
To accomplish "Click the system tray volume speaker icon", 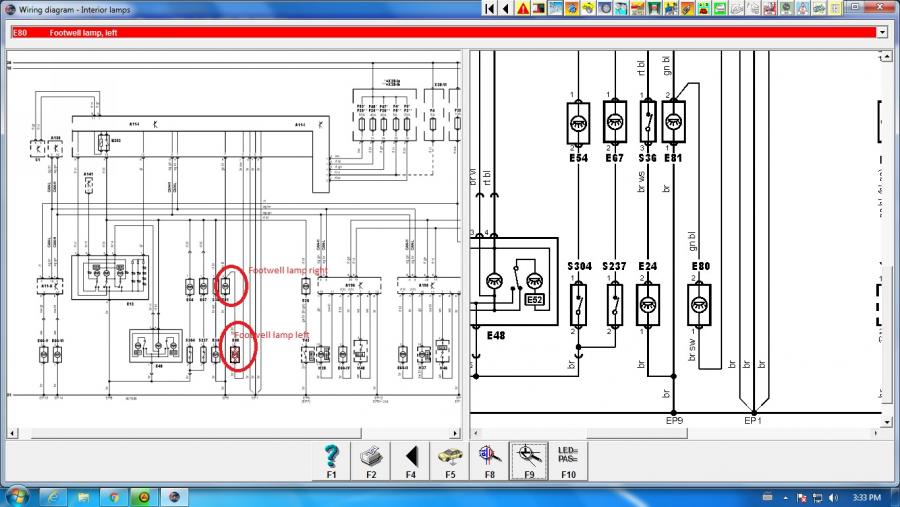I will pos(833,497).
